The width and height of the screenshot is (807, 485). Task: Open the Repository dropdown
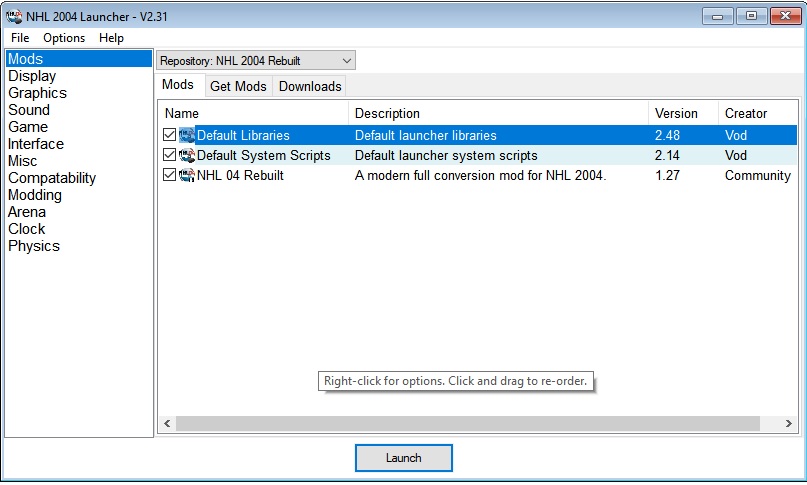pos(256,61)
